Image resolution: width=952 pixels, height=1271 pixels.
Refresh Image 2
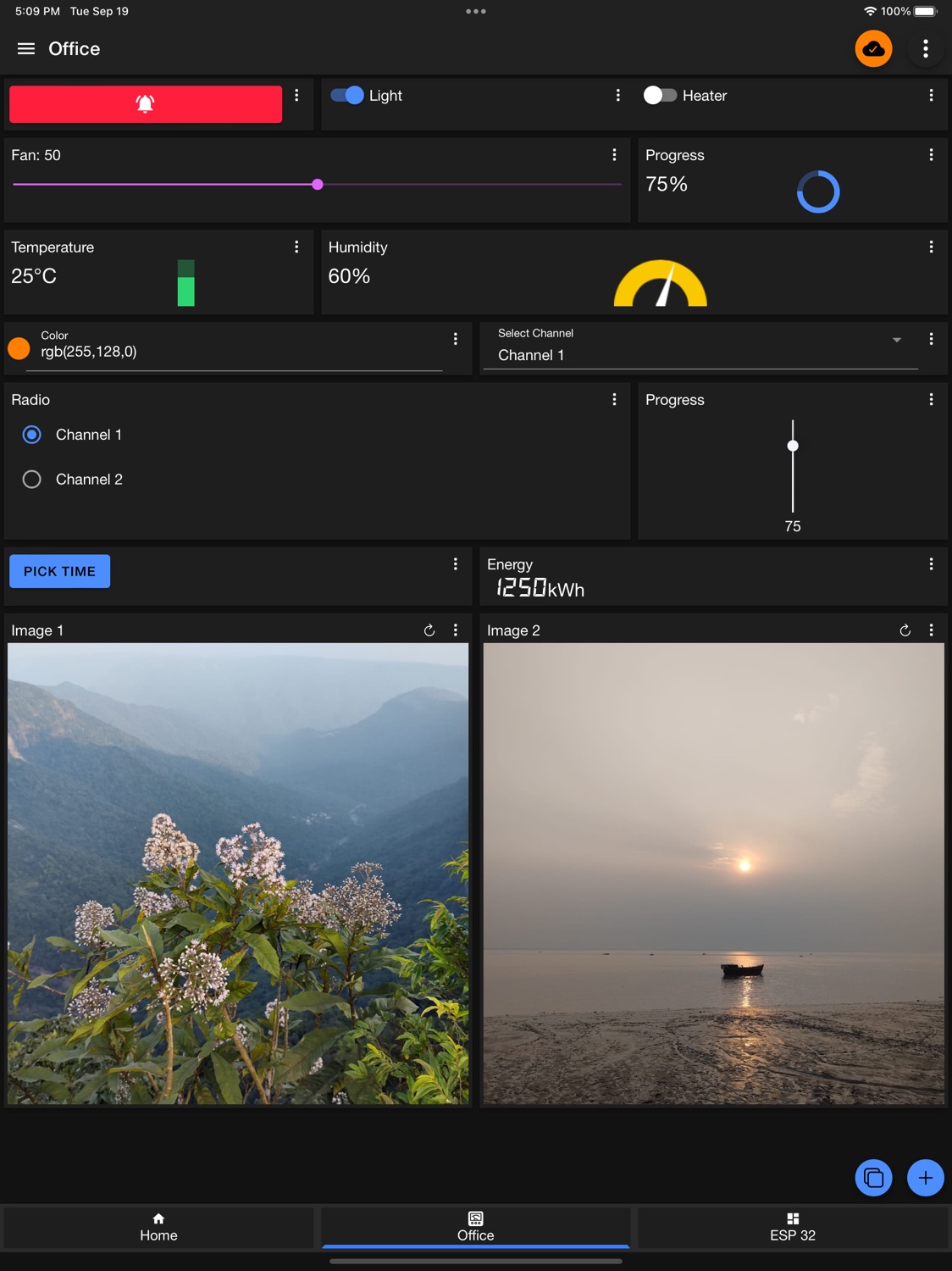point(905,630)
